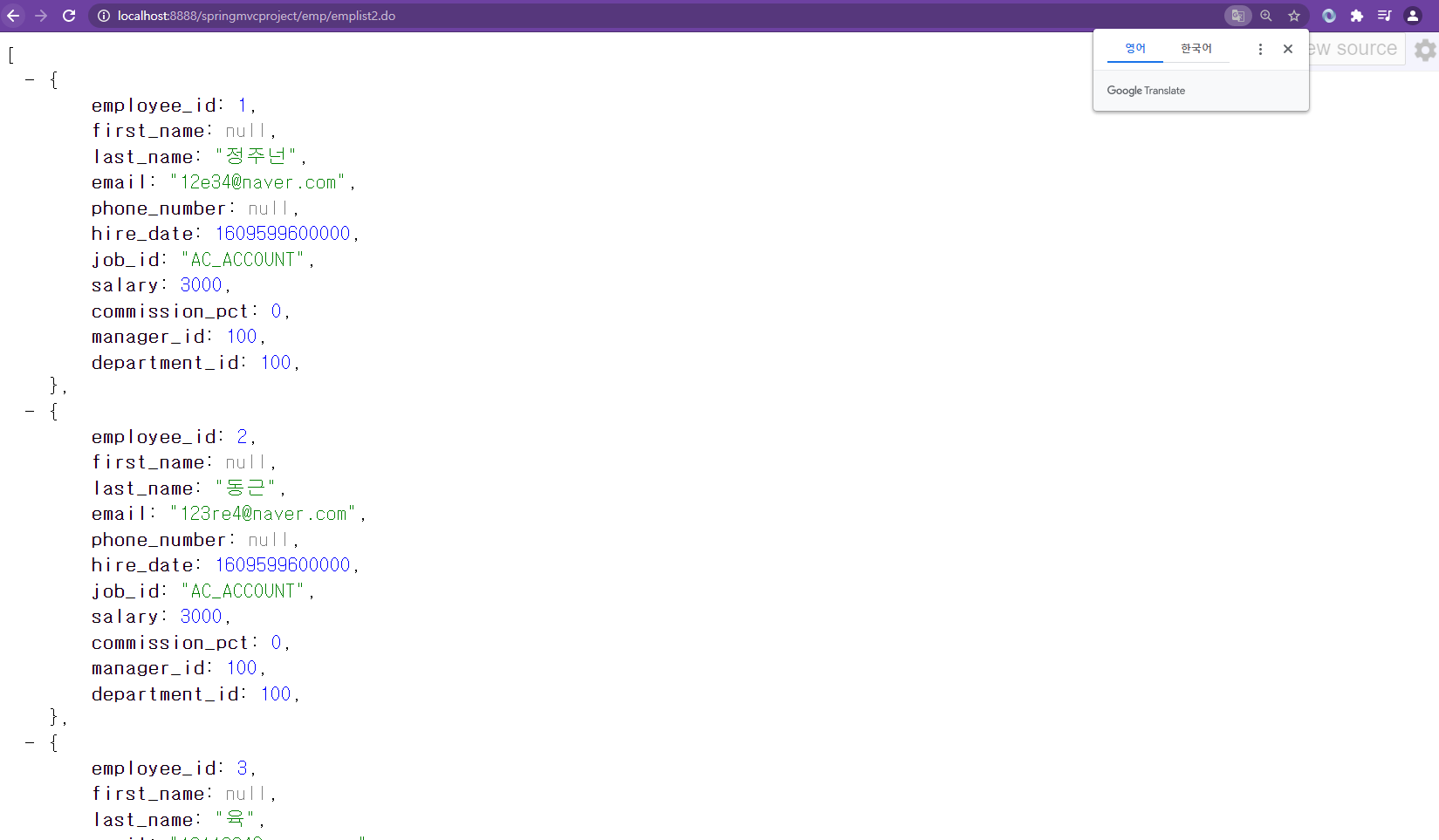The width and height of the screenshot is (1439, 840).
Task: Click last_name value 동근
Action: 245,488
